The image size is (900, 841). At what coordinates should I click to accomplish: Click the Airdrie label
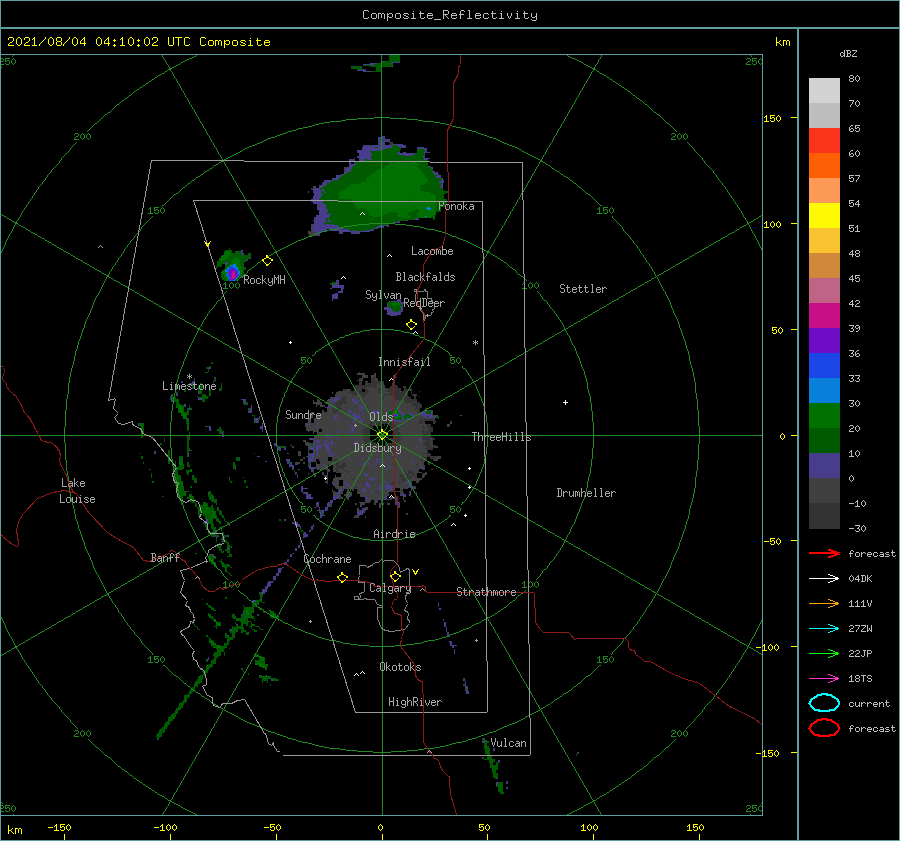click(394, 534)
